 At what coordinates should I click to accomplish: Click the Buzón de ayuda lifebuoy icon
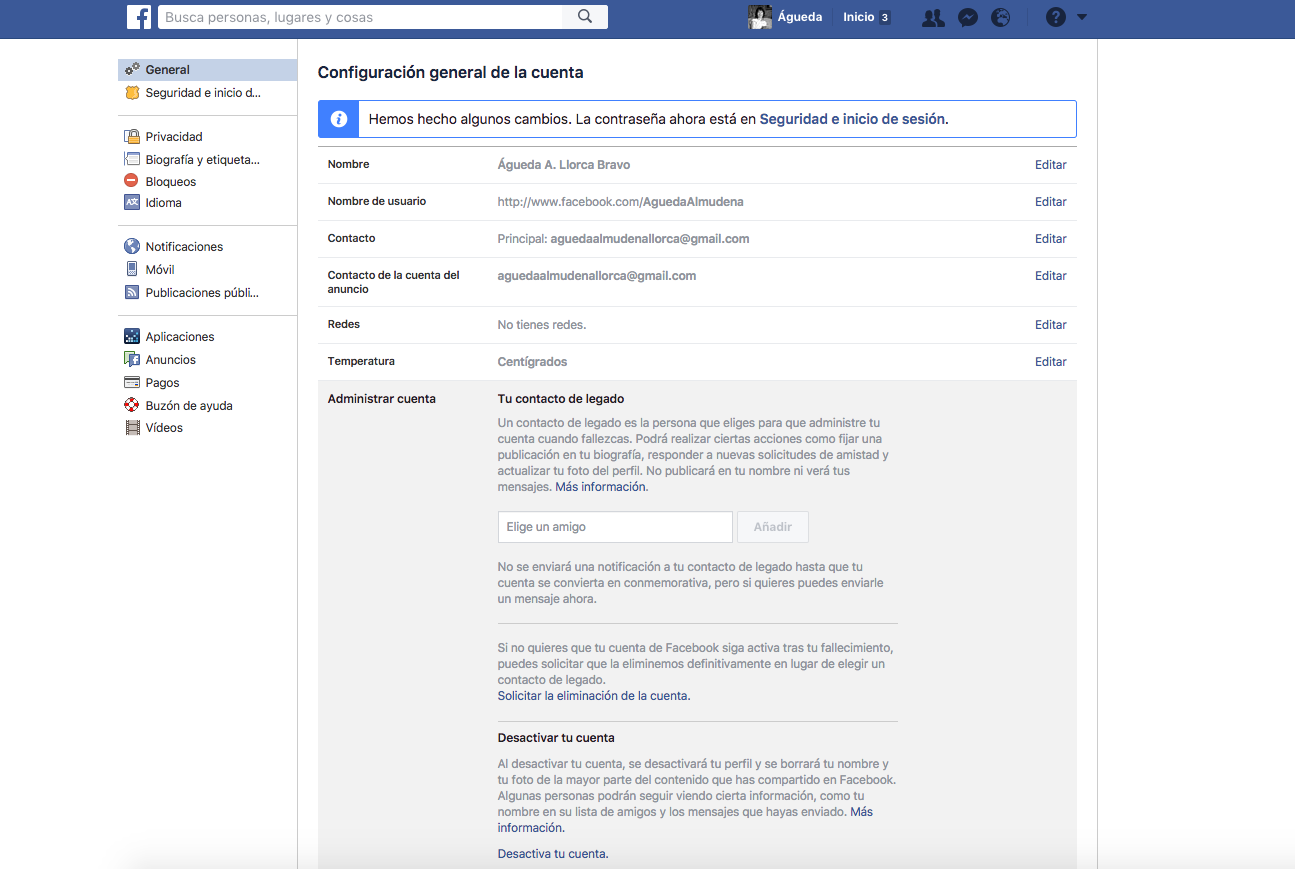coord(132,405)
